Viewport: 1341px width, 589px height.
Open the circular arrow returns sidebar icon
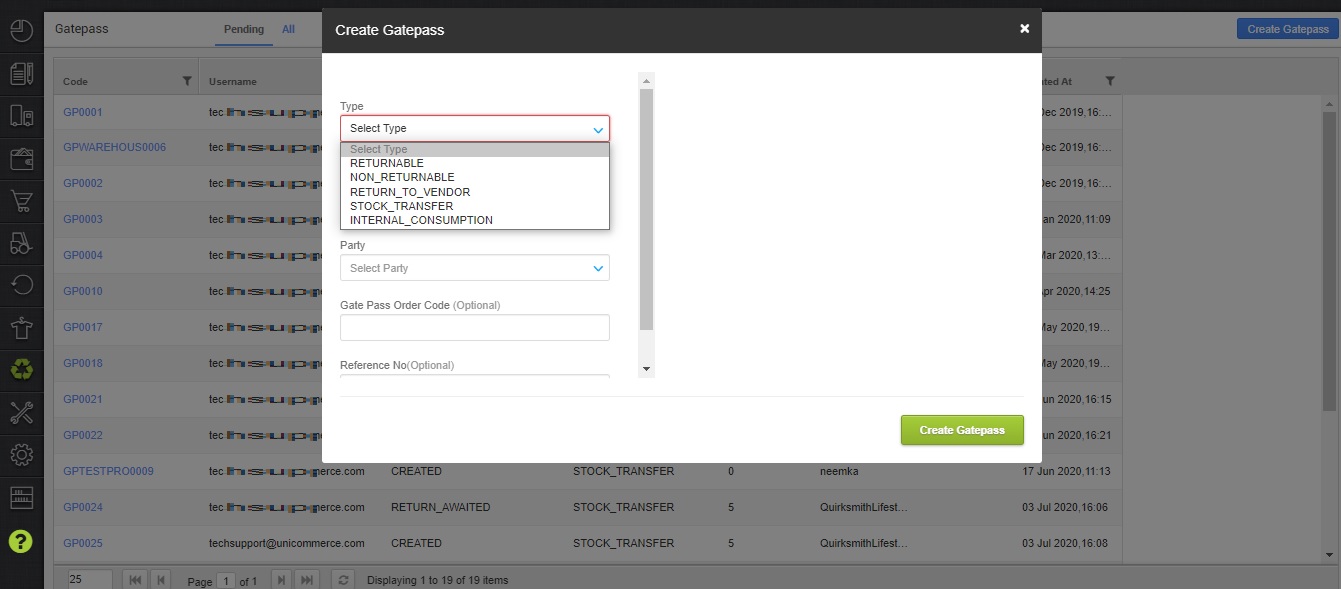click(22, 285)
